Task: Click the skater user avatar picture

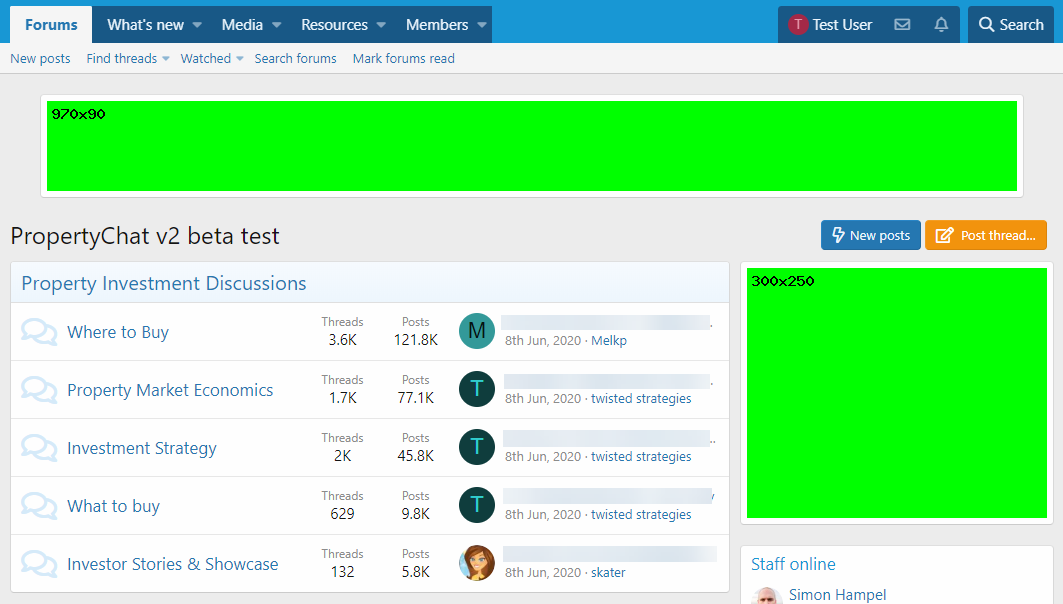Action: tap(477, 563)
